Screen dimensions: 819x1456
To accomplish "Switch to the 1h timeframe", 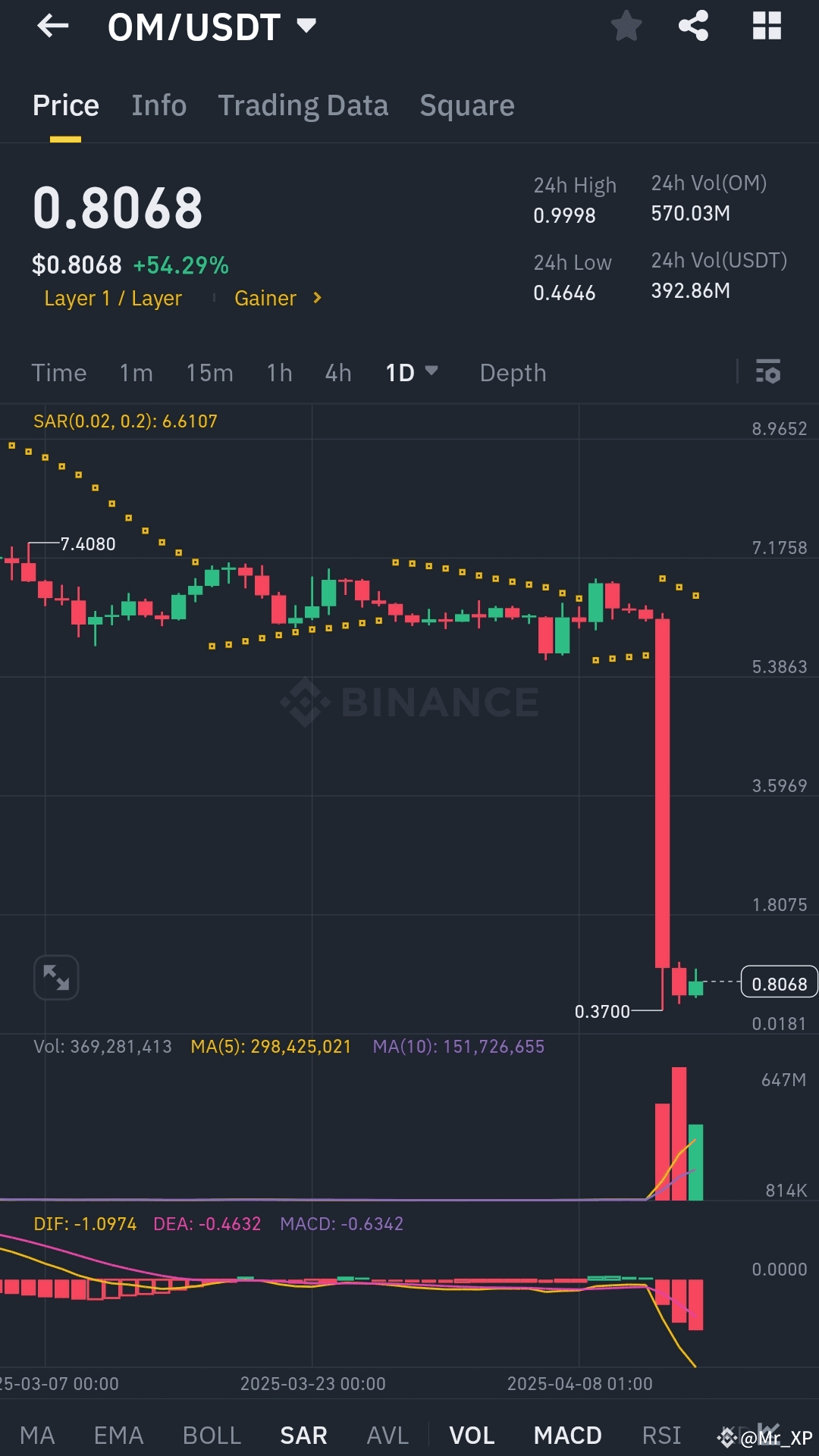I will click(278, 372).
